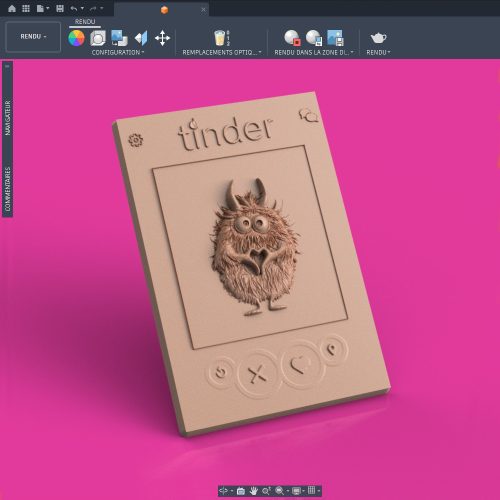Open the COMMENTAIRES side panel
The height and width of the screenshot is (500, 500).
pos(8,189)
